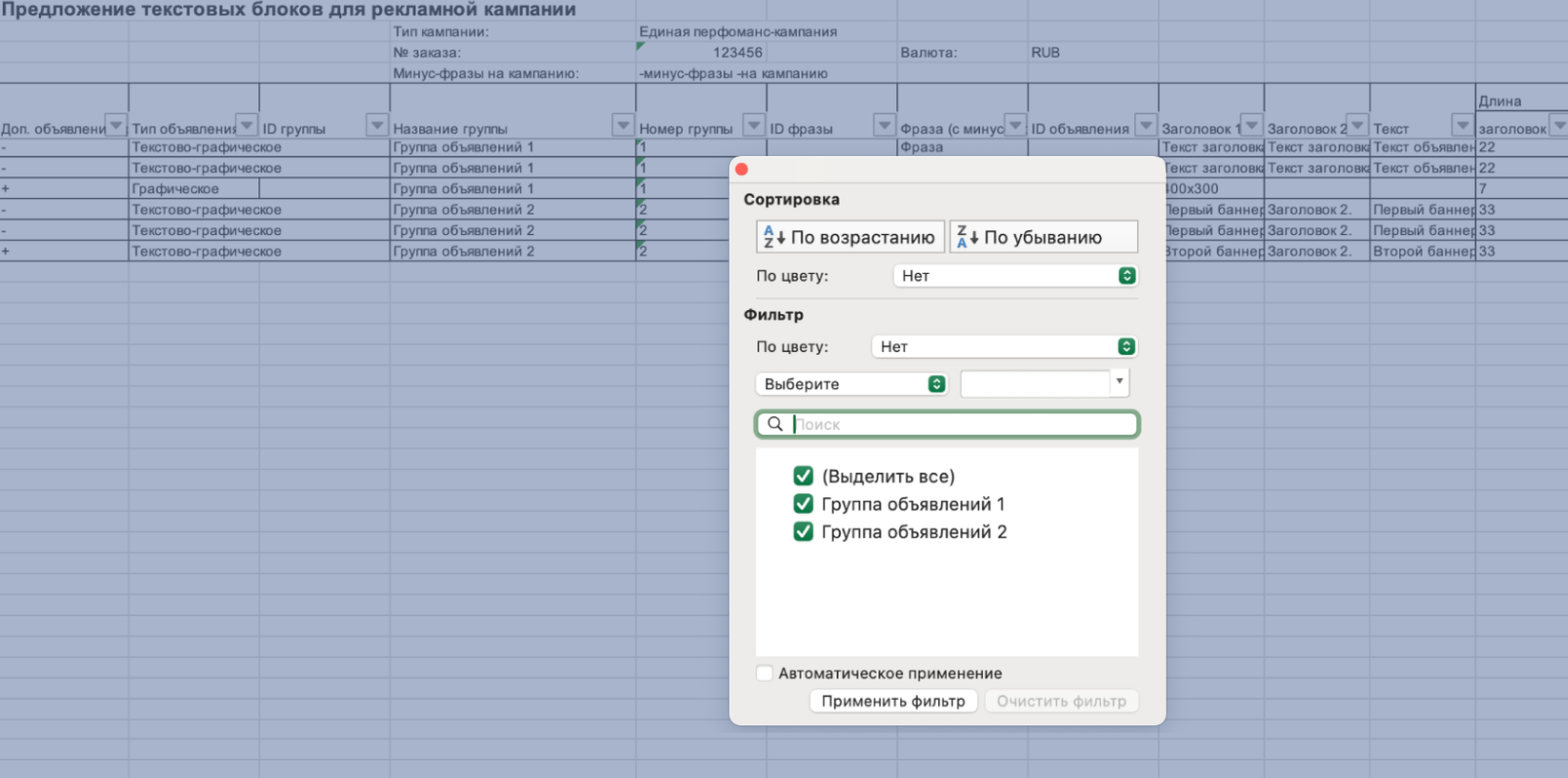Open filter arrow for Тип объявления column
The width and height of the screenshot is (1568, 778).
tap(247, 125)
